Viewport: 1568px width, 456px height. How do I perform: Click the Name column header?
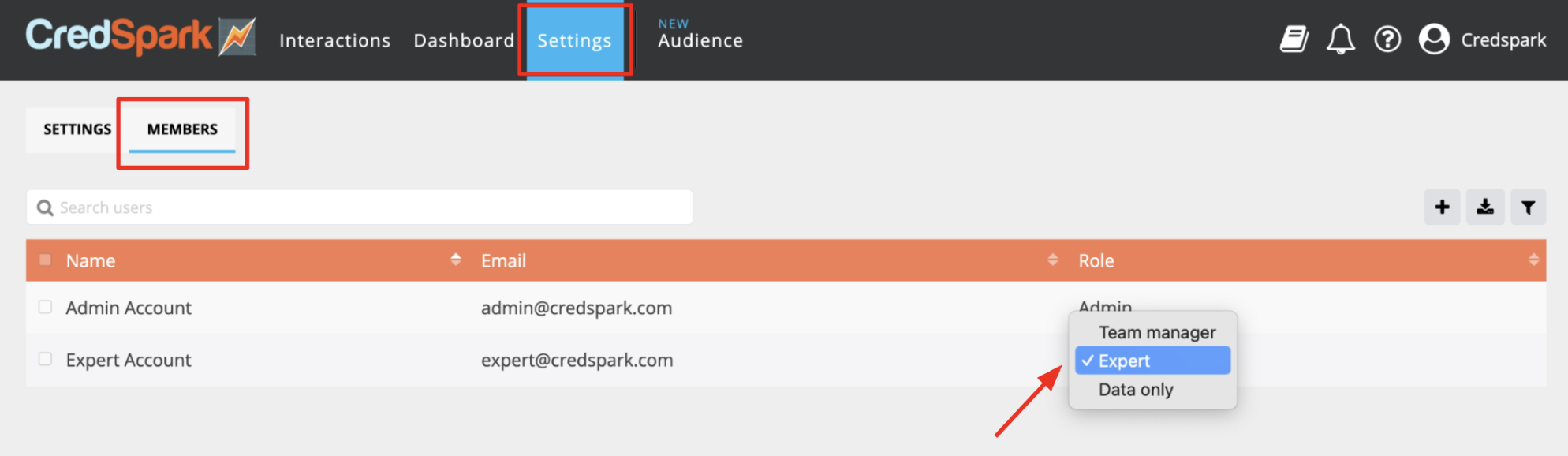[91, 260]
